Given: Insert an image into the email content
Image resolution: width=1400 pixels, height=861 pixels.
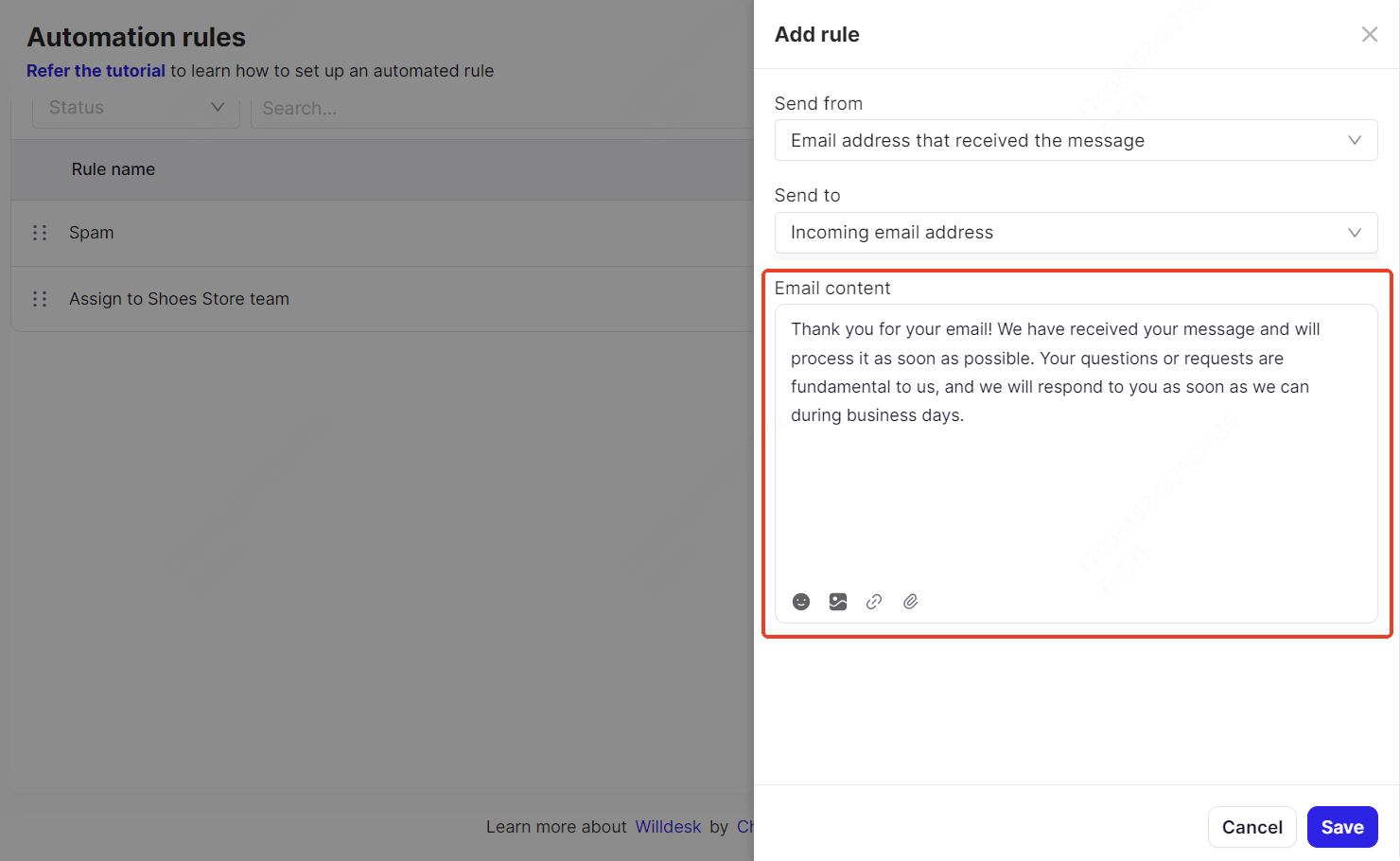Looking at the screenshot, I should (838, 602).
